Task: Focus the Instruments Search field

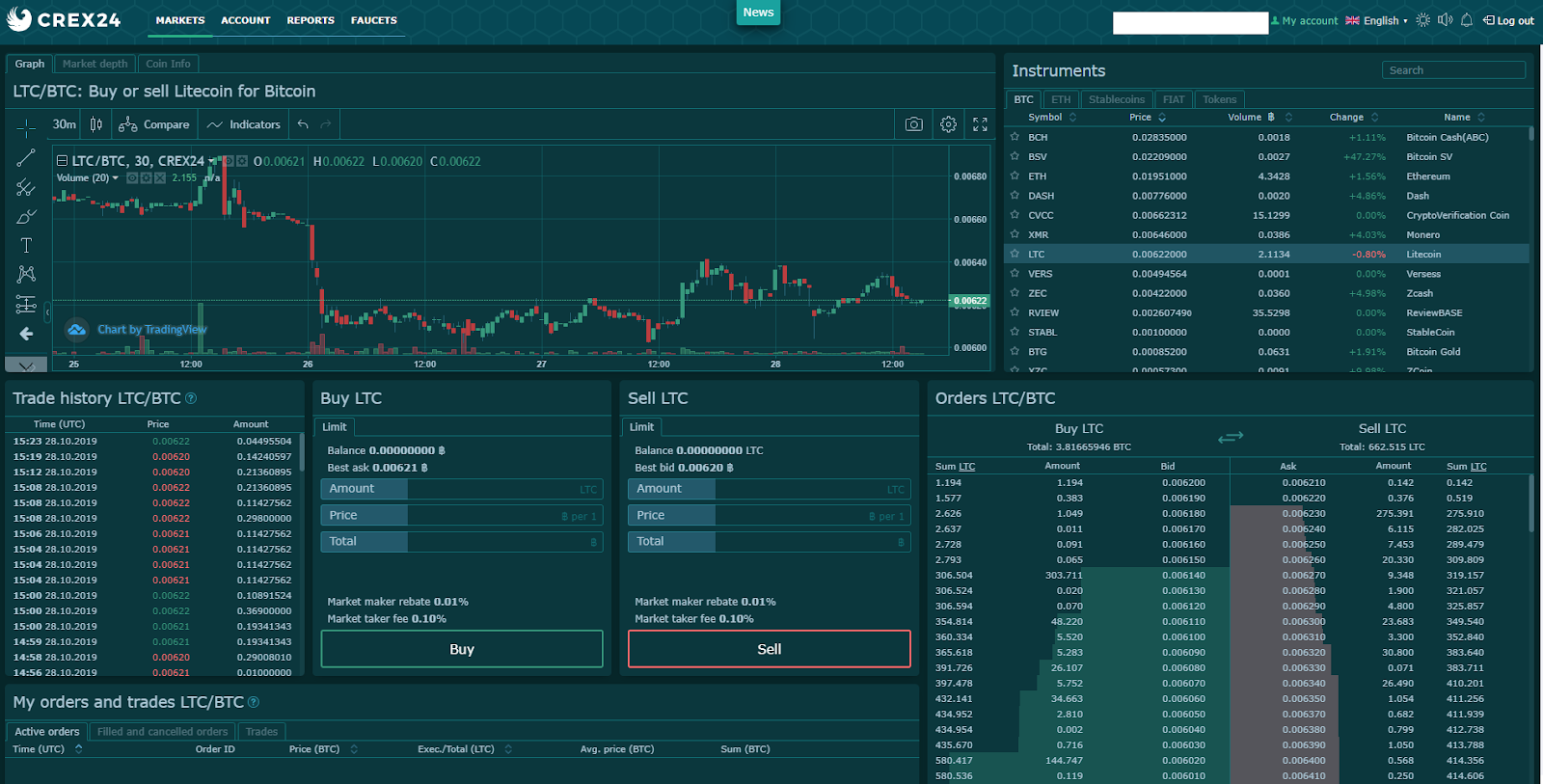Action: click(x=1453, y=70)
